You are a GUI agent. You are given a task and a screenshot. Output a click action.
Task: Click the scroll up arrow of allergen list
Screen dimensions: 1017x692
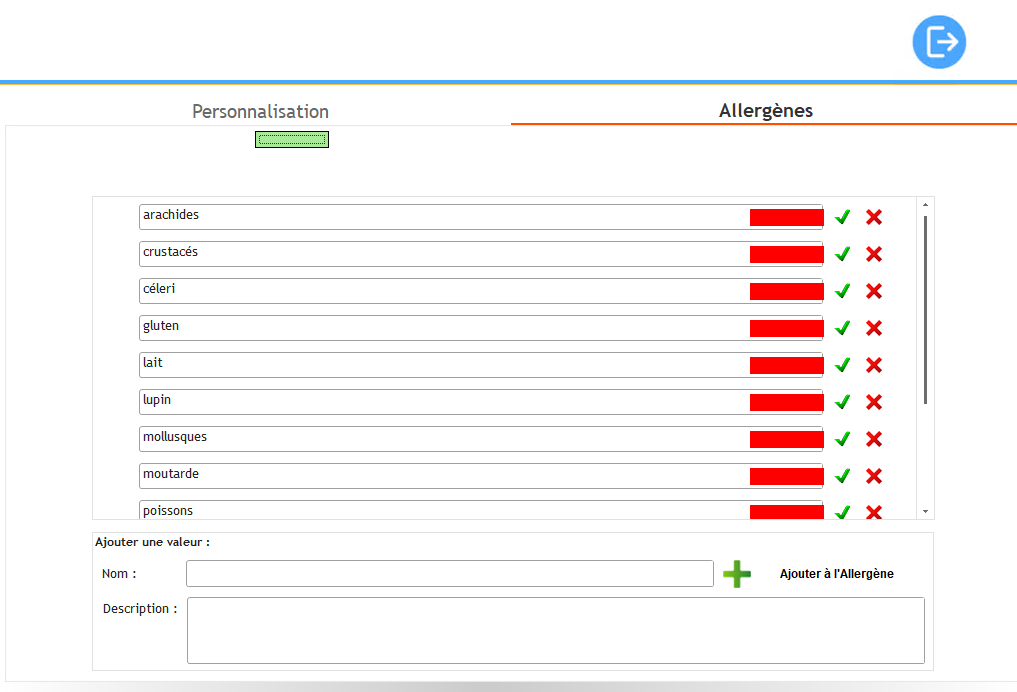point(925,205)
